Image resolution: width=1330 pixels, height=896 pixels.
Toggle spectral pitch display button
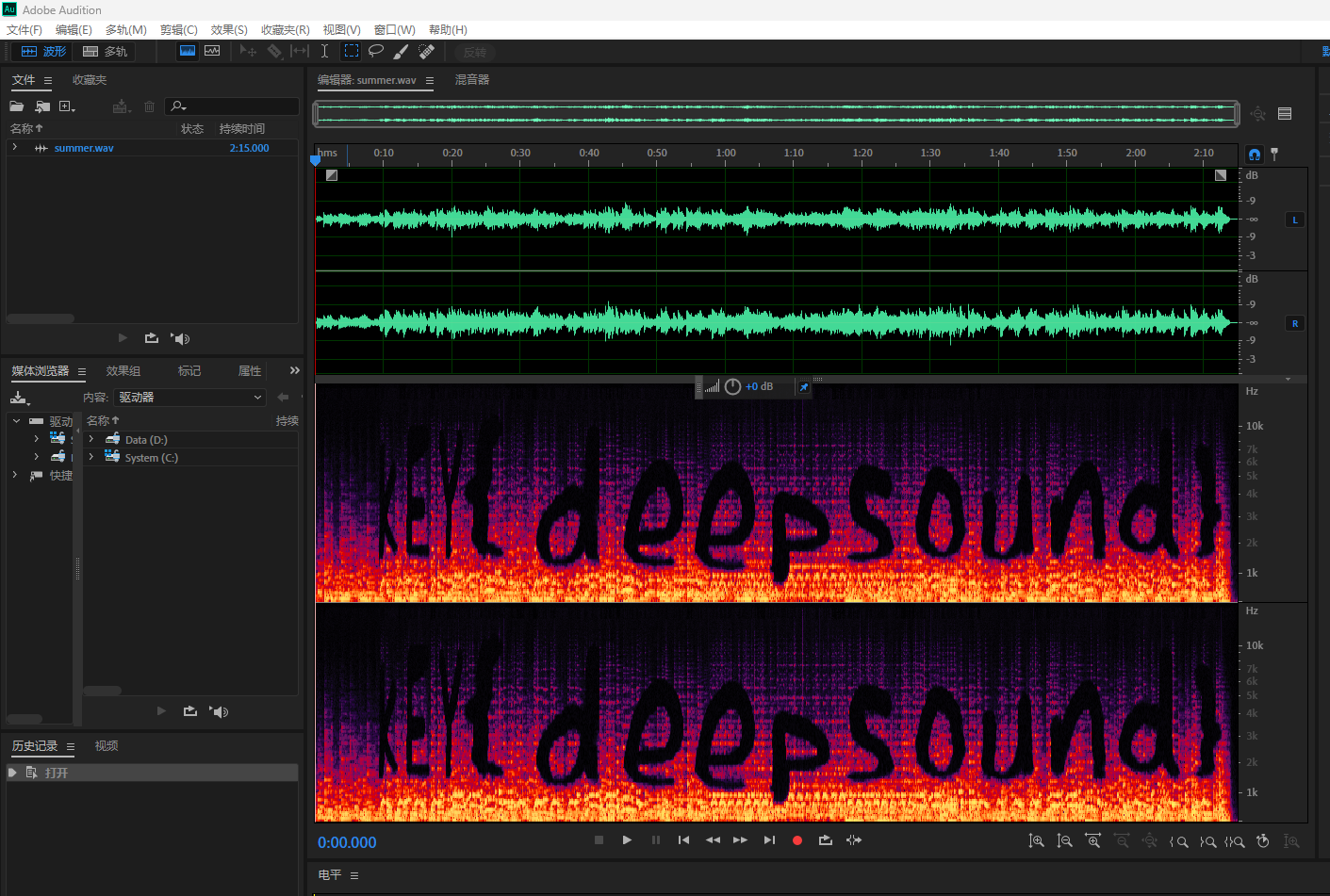click(212, 51)
